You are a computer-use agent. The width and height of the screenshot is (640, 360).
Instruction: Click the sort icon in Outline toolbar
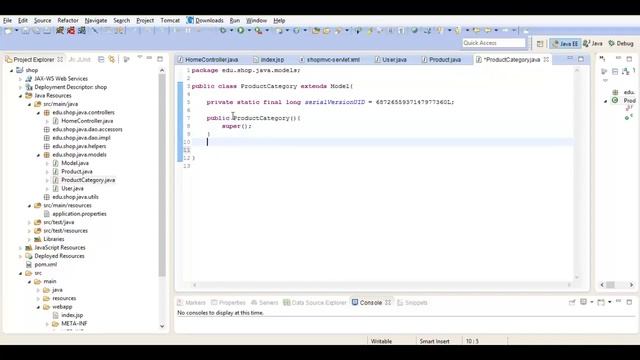point(625,72)
